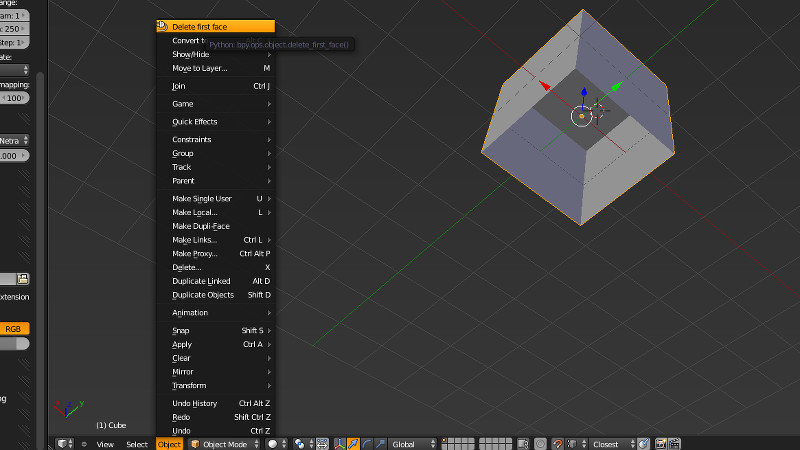Image resolution: width=800 pixels, height=450 pixels.
Task: Choose Undo in Object menu
Action: (x=215, y=431)
